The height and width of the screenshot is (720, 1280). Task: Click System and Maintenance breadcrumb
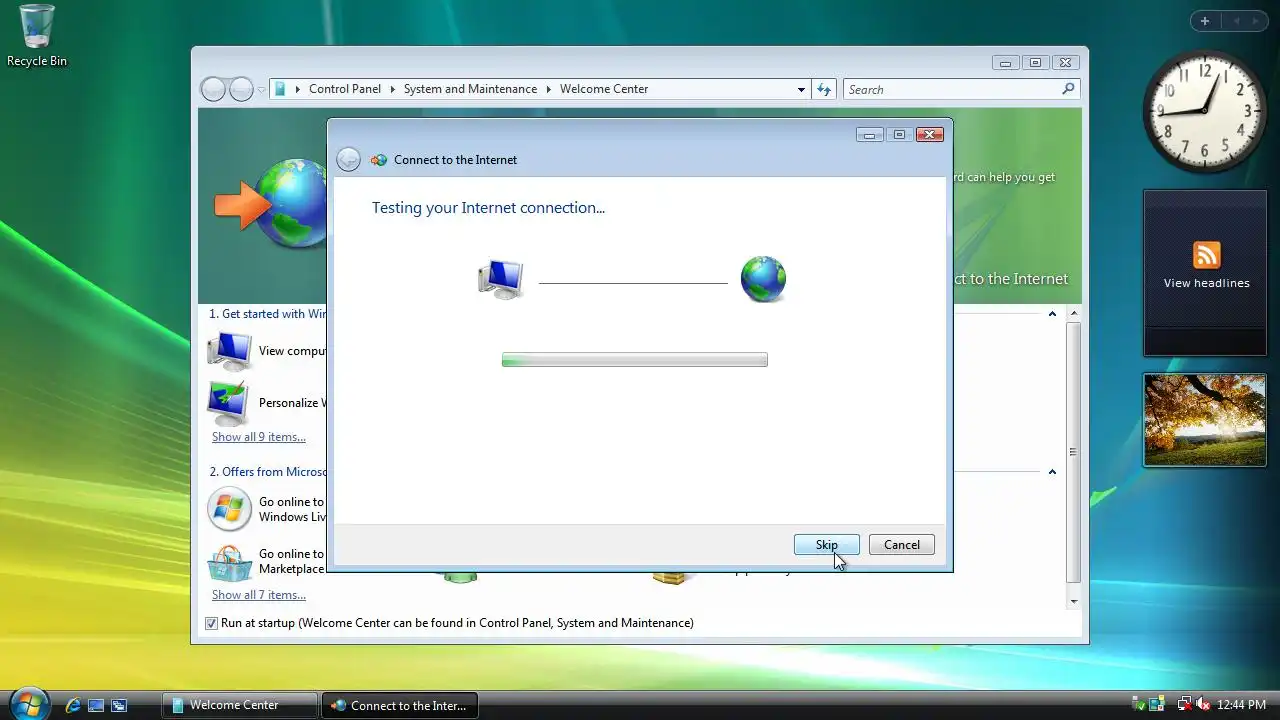pos(470,89)
